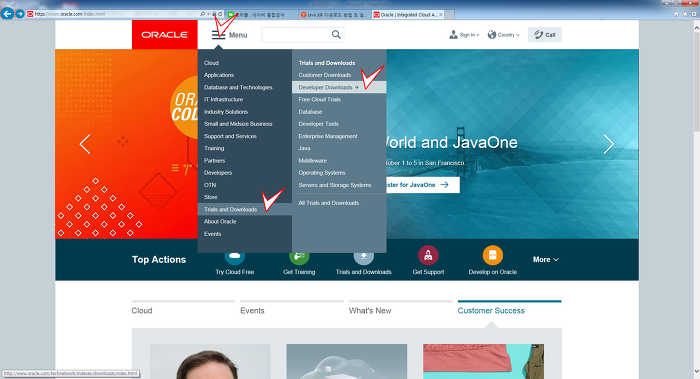Select Events in the left menu
This screenshot has width=700, height=379.
coord(212,234)
